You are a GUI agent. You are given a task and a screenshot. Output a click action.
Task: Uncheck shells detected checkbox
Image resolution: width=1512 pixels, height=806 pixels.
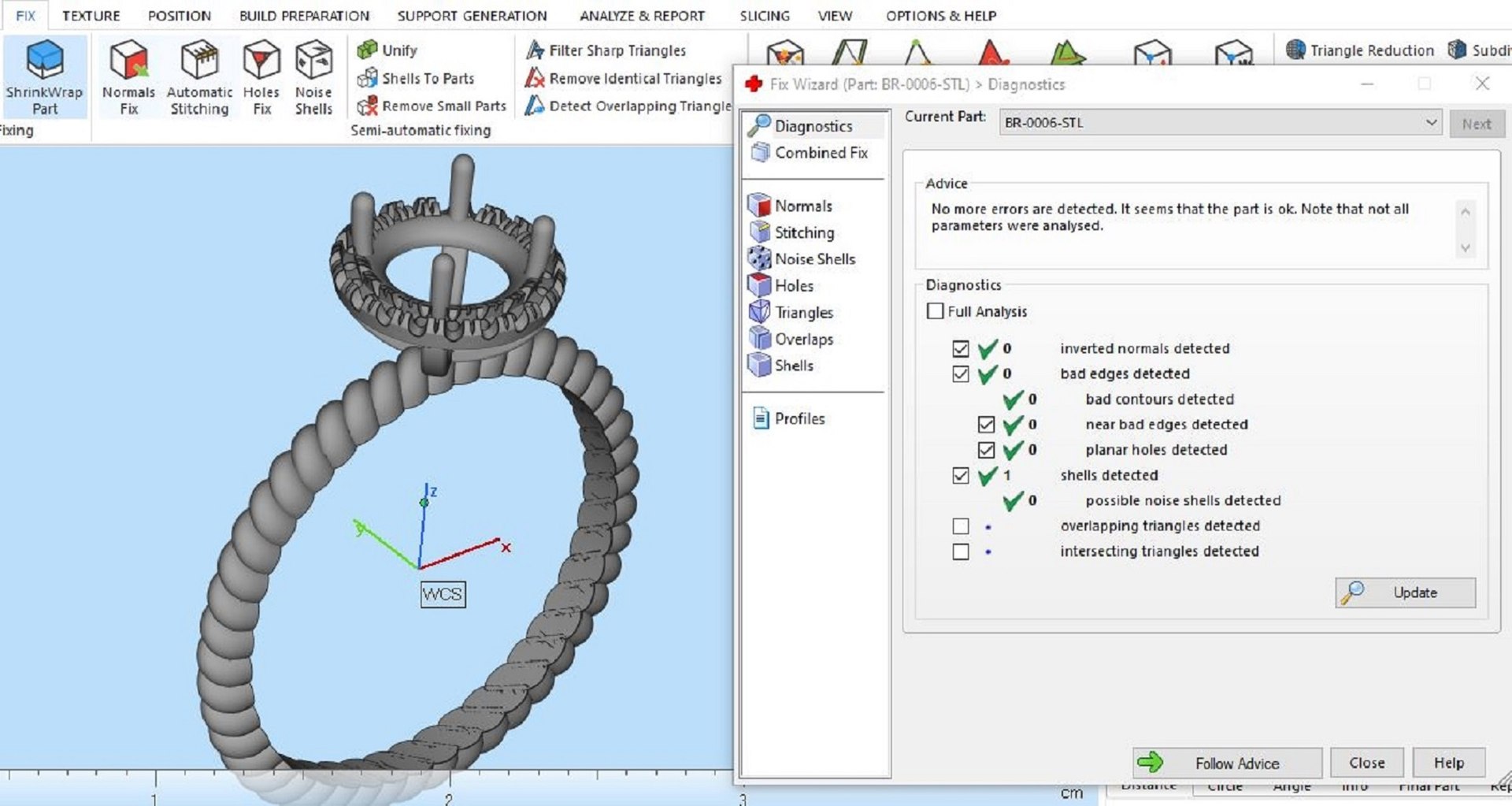(960, 475)
